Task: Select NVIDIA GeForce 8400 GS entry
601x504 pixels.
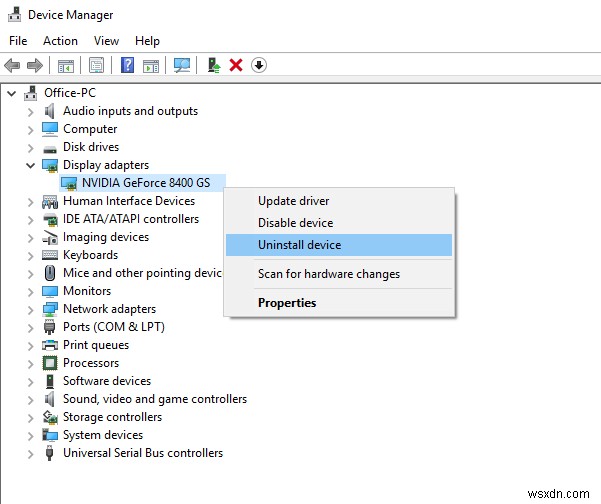Action: [x=146, y=183]
